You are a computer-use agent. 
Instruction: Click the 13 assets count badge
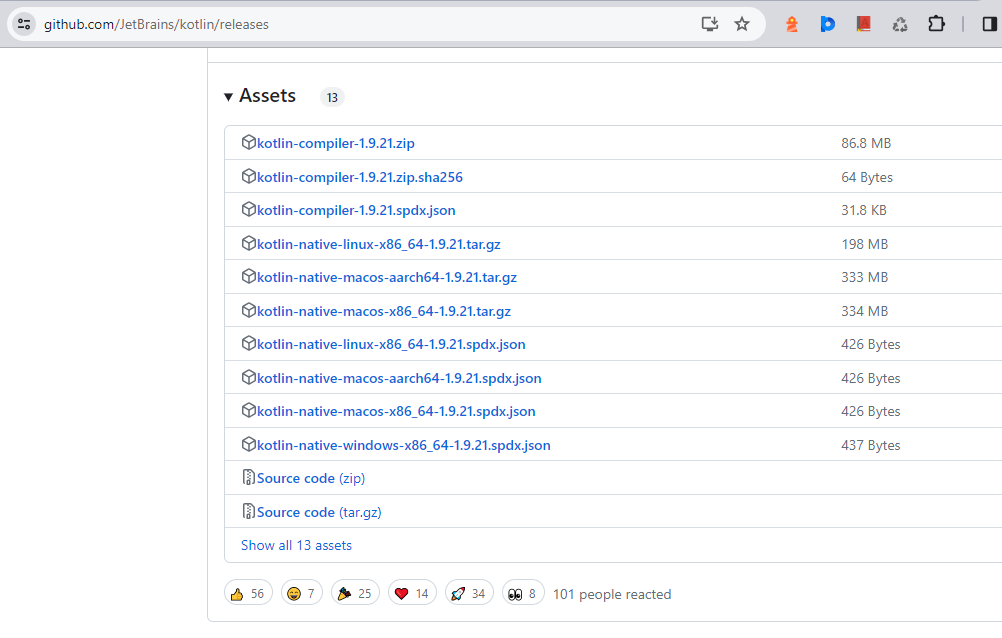tap(332, 97)
